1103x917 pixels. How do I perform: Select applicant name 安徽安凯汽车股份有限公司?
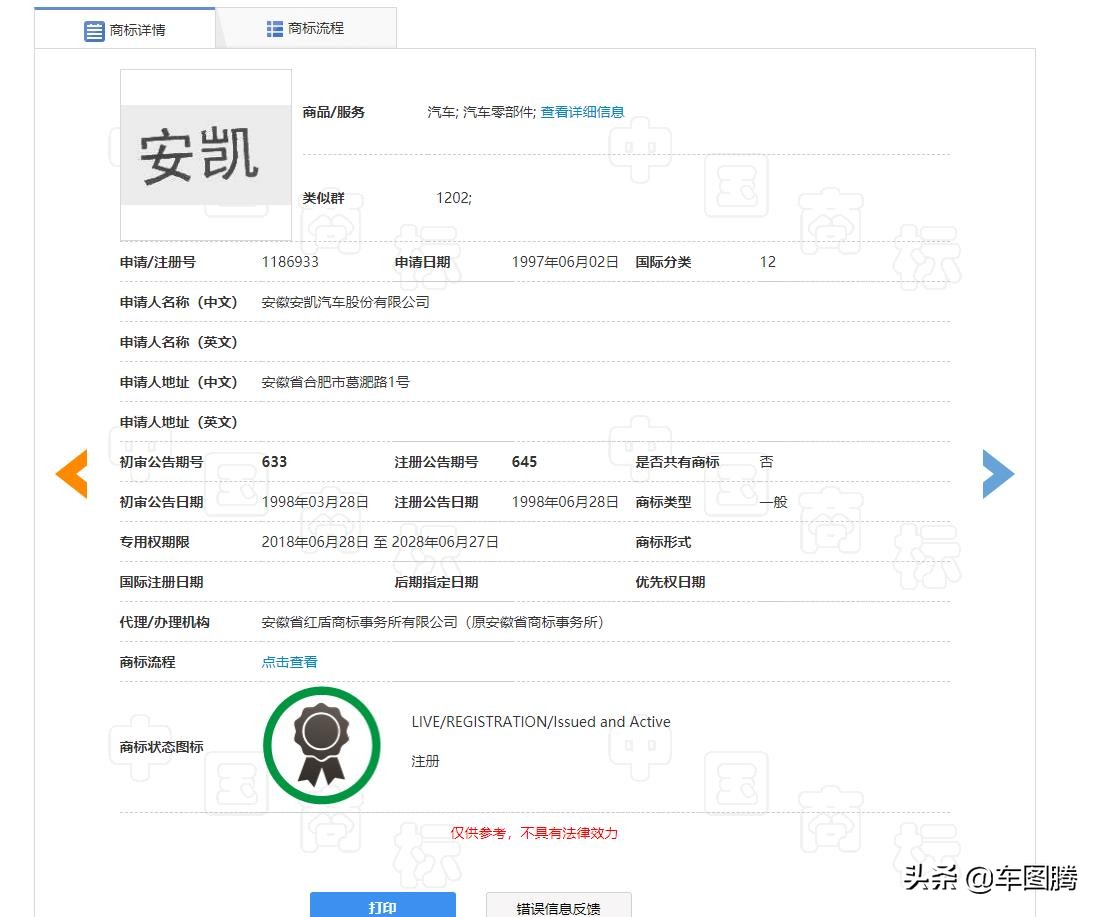pos(345,302)
